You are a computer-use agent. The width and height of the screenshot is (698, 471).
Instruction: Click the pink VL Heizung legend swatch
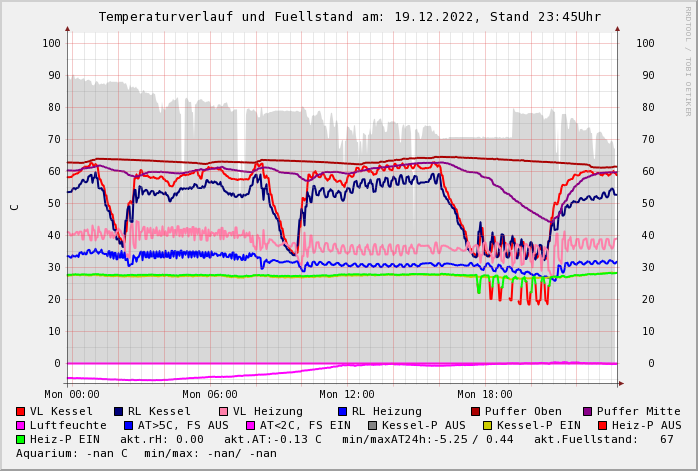pos(224,412)
